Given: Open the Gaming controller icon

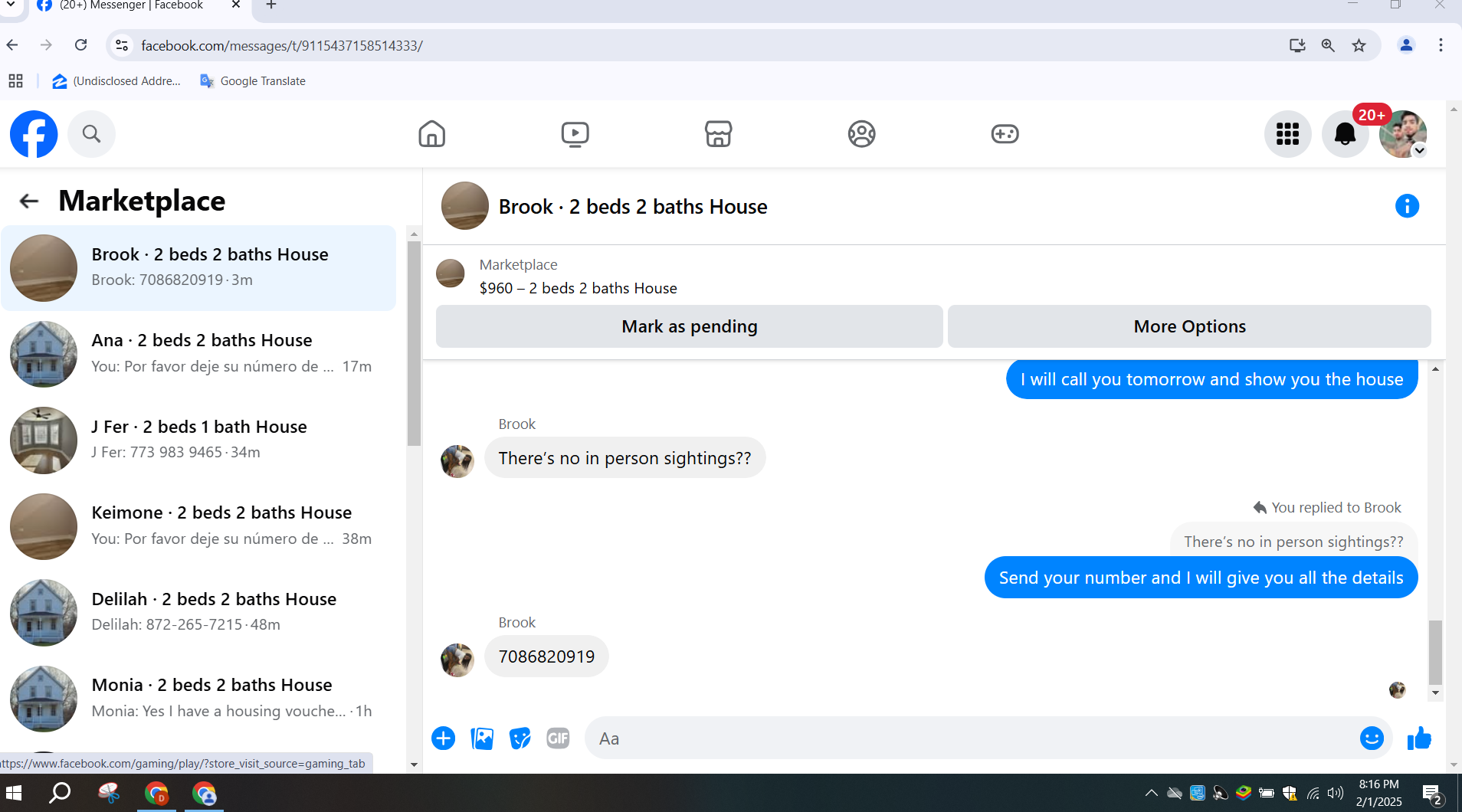Looking at the screenshot, I should tap(1005, 134).
